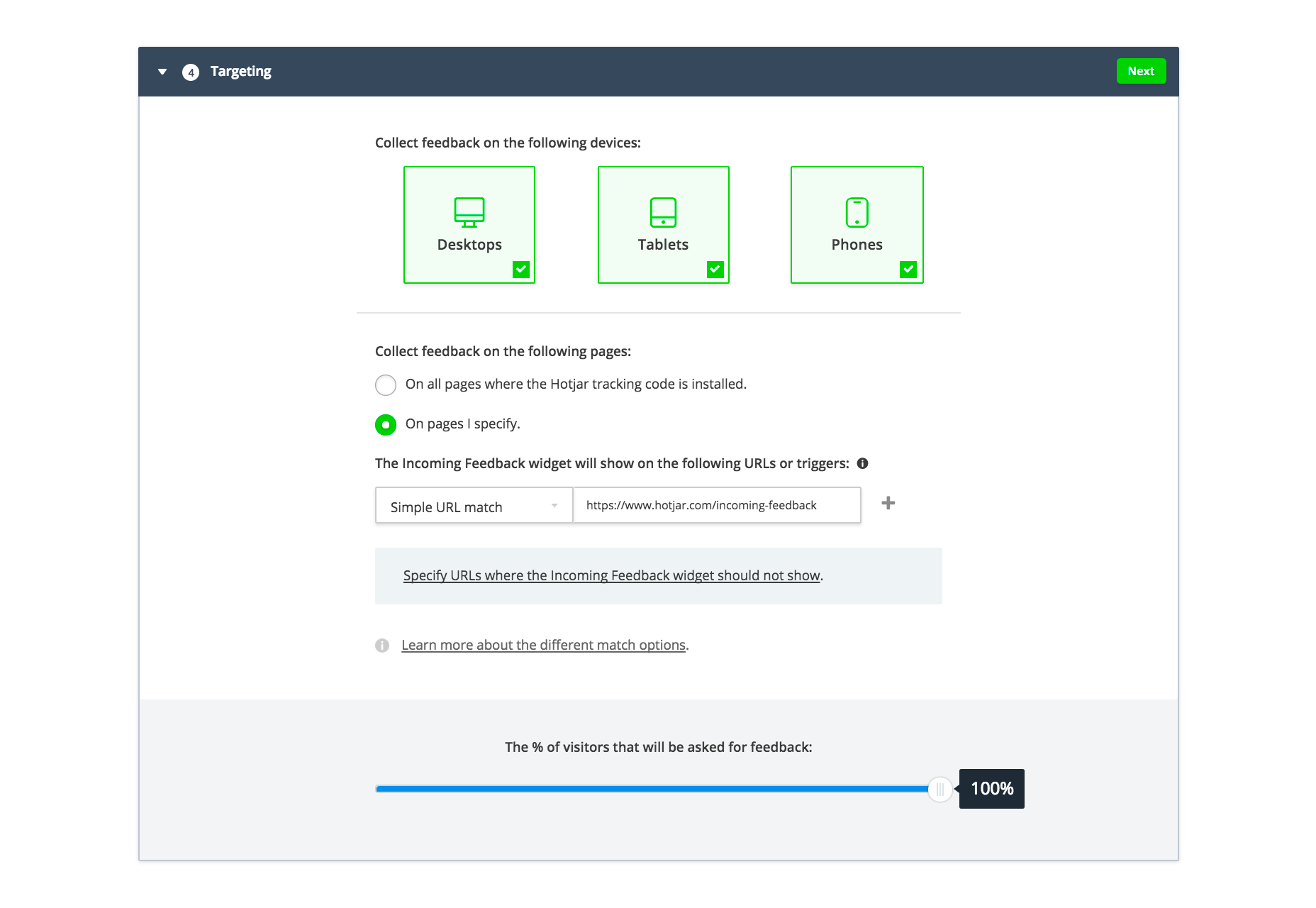Screen dimensions: 1316x908
Task: Click info icon beside URLs or triggers heading
Action: 862,463
